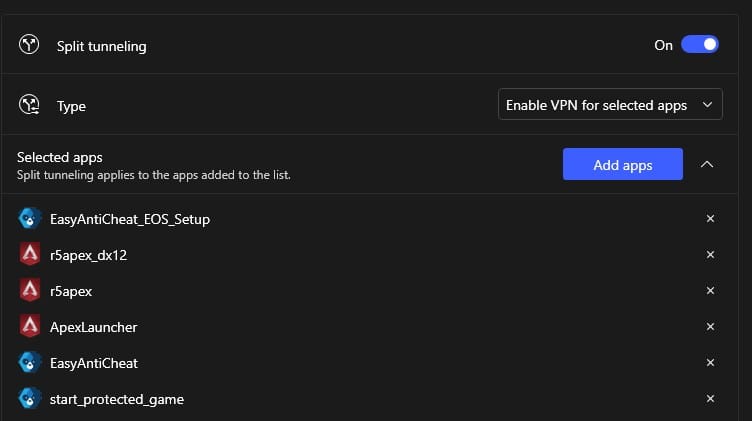752x421 pixels.
Task: Click the r5apex app icon
Action: pyautogui.click(x=30, y=291)
